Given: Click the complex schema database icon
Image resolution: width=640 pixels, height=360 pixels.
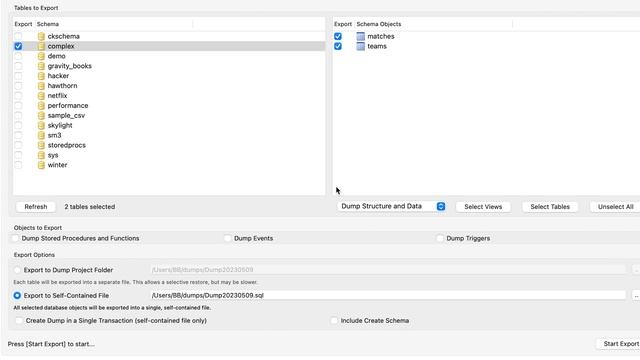Looking at the screenshot, I should click(x=41, y=46).
